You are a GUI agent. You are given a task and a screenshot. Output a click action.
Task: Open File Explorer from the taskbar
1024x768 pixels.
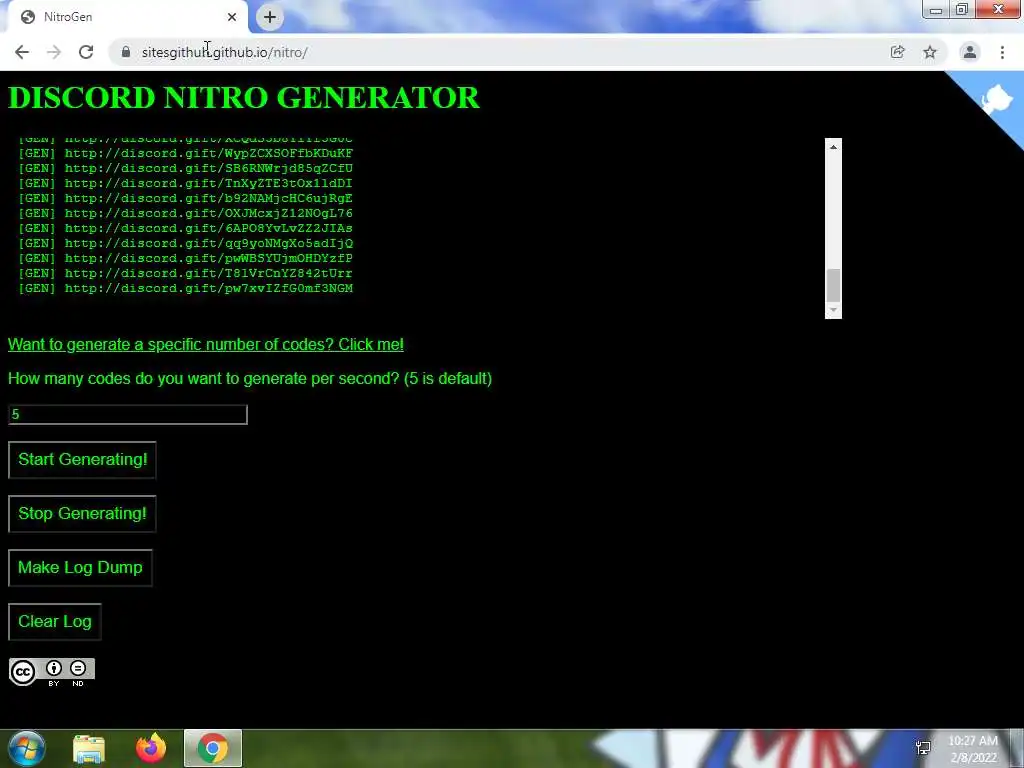click(x=89, y=748)
